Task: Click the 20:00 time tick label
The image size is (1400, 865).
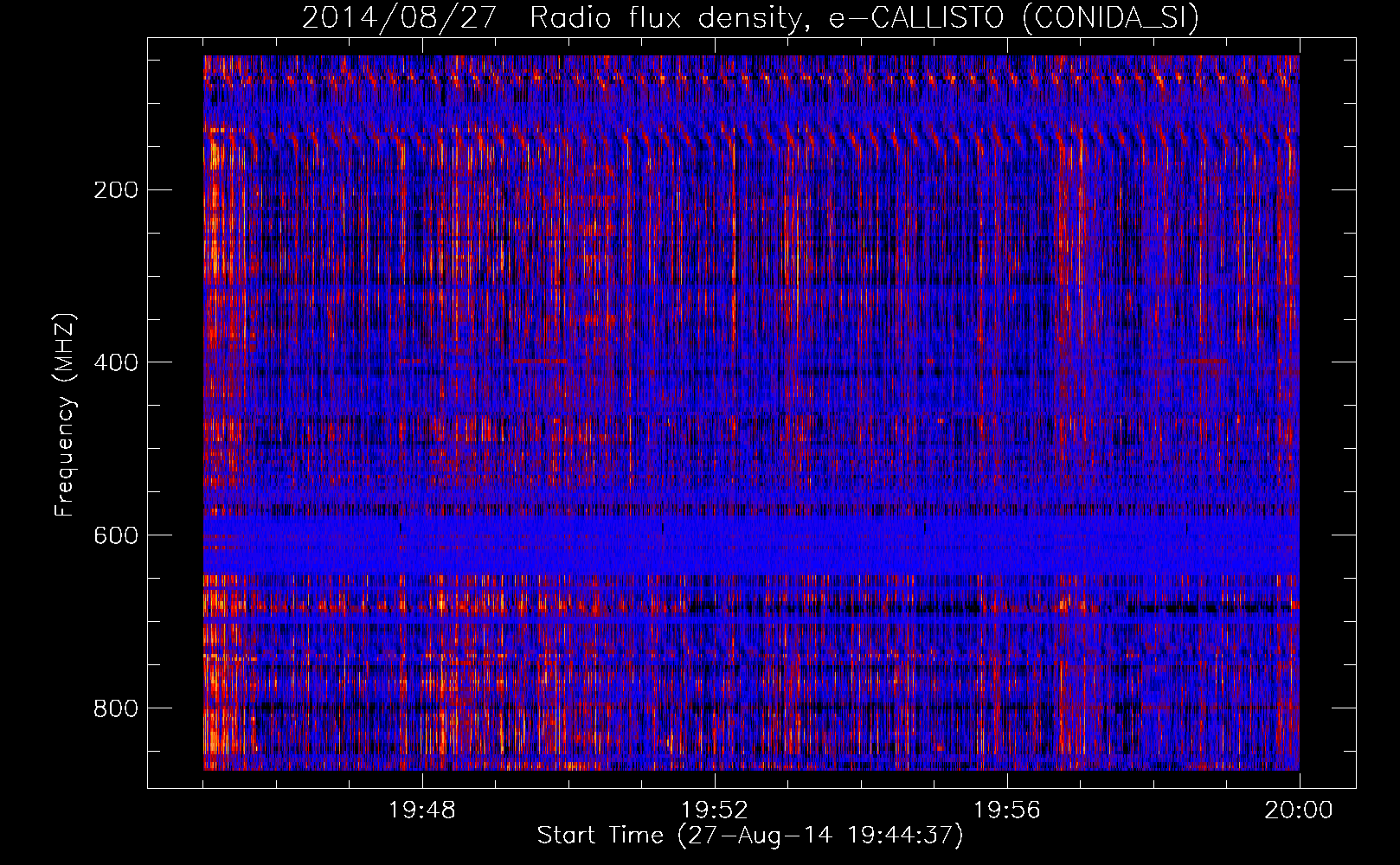Action: pos(1299,810)
